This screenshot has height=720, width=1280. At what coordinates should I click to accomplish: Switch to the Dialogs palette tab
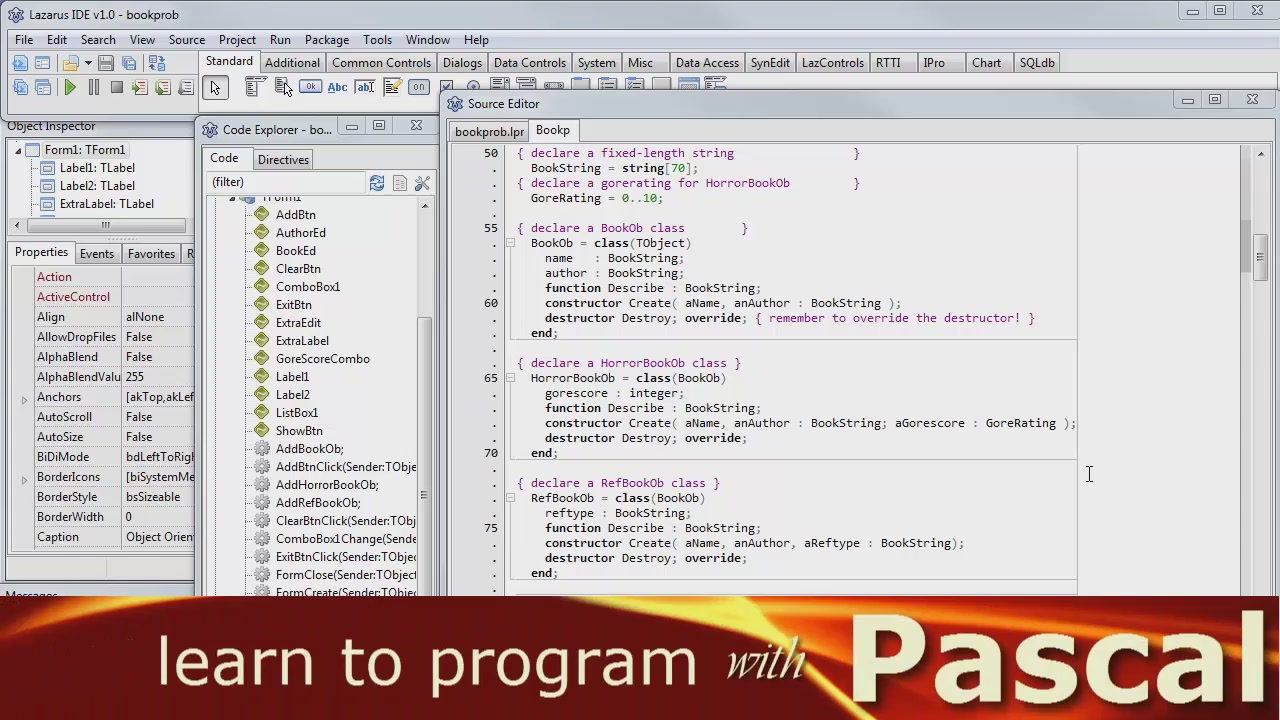click(462, 63)
